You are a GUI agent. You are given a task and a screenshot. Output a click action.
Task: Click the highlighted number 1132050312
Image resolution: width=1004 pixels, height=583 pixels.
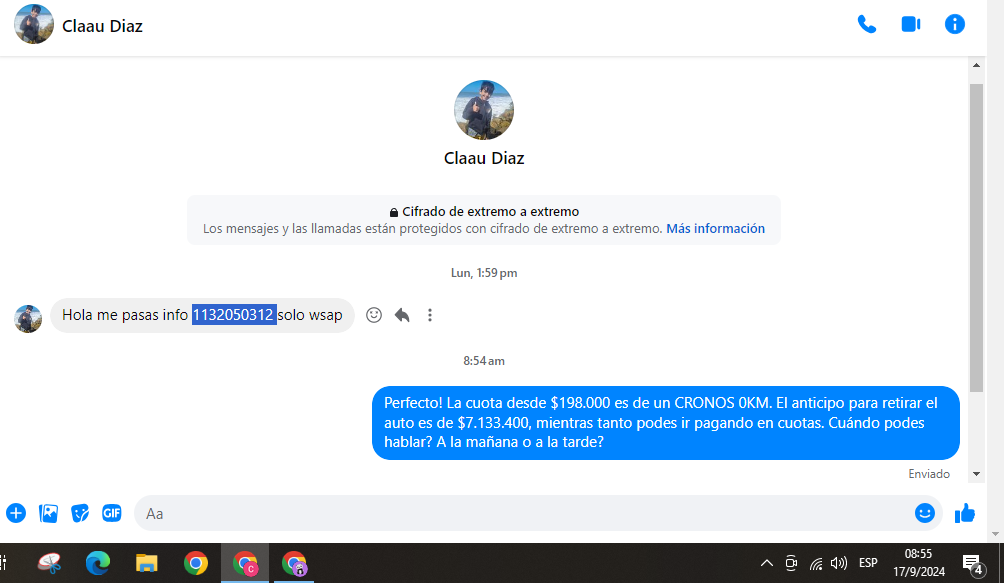click(234, 315)
